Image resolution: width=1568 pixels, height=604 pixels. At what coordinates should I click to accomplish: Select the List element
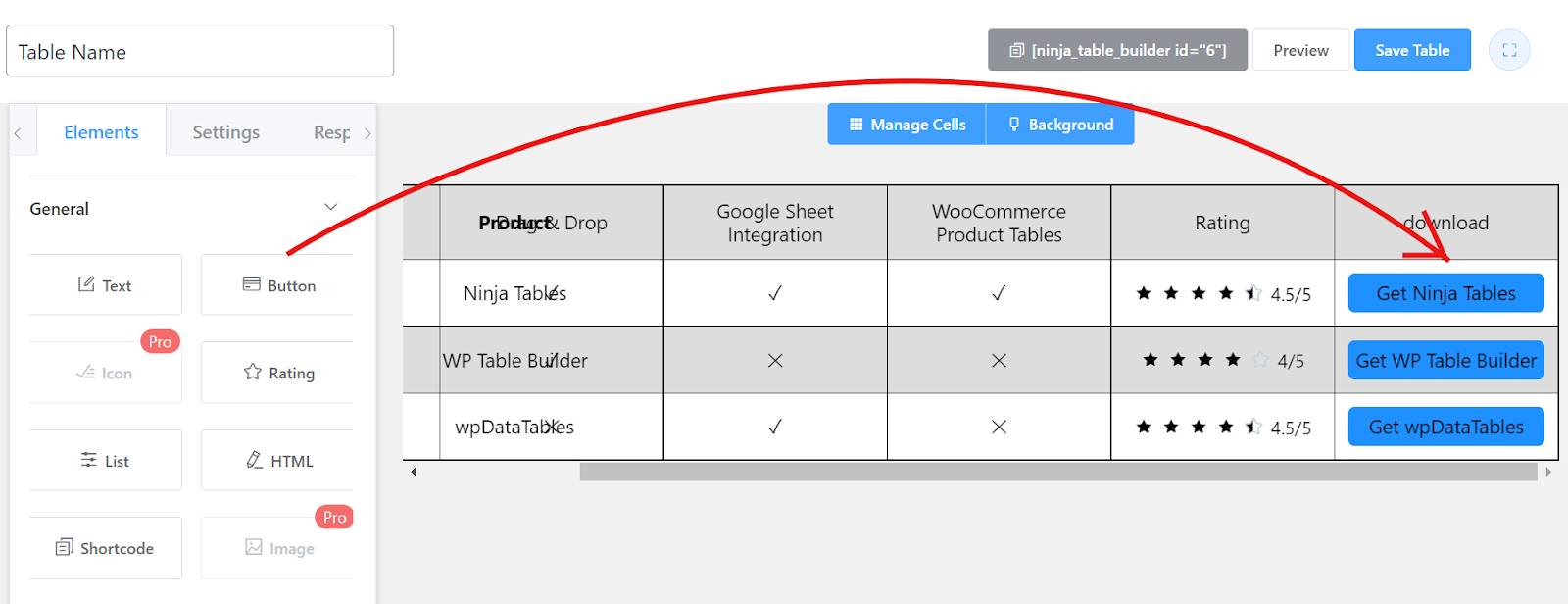tap(105, 460)
